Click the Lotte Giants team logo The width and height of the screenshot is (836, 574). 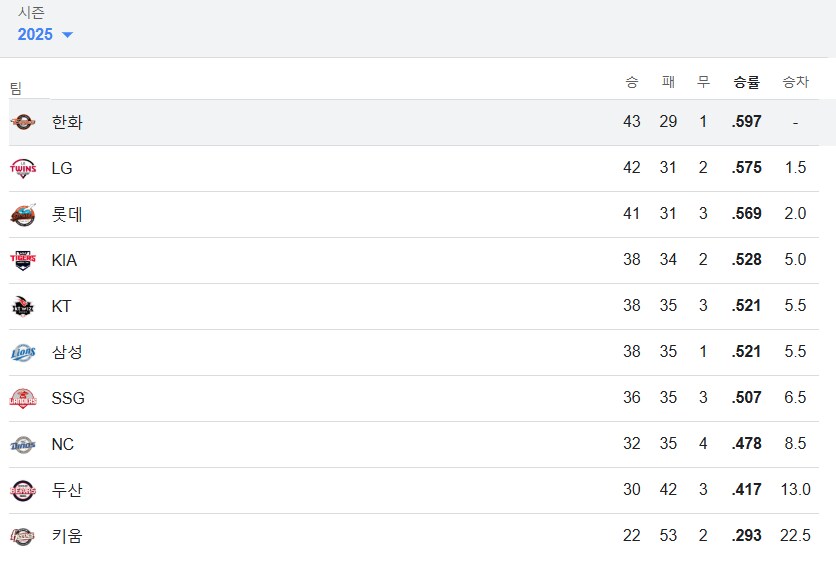tap(23, 214)
